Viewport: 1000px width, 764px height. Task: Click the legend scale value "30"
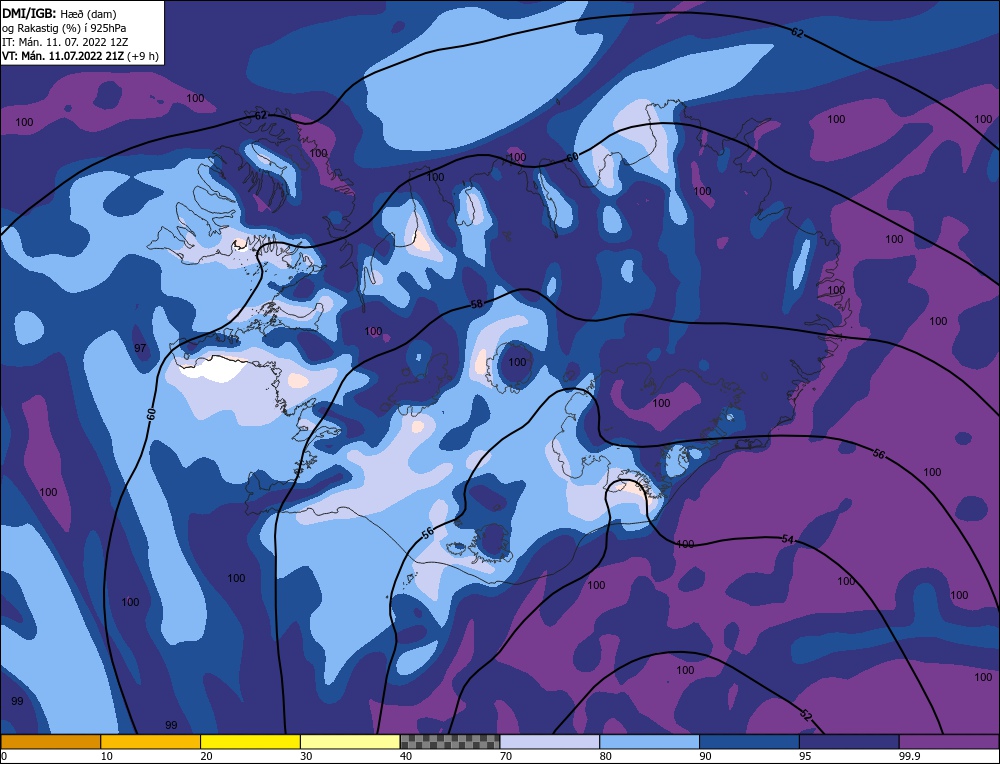306,756
